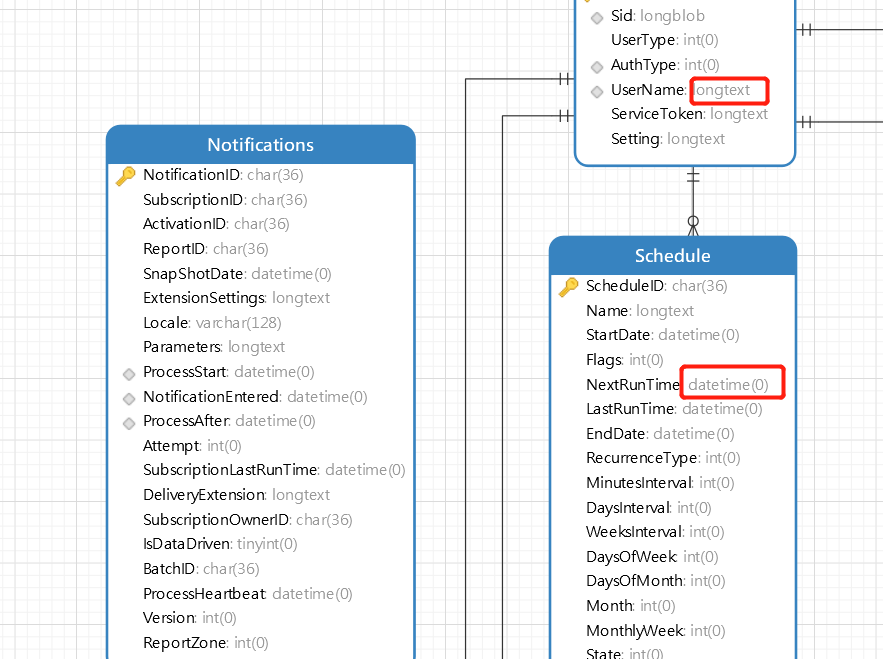
Task: Select the NotificationID field
Action: point(223,175)
